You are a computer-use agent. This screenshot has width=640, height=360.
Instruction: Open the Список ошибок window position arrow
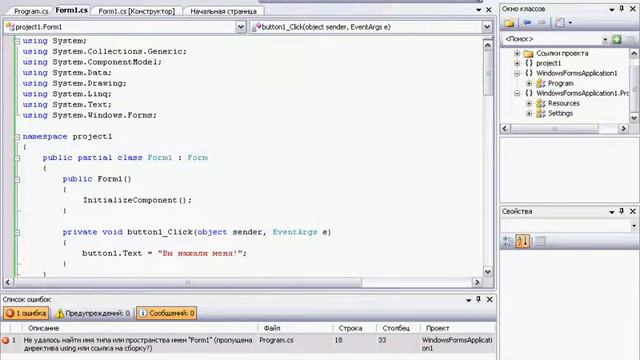point(469,300)
